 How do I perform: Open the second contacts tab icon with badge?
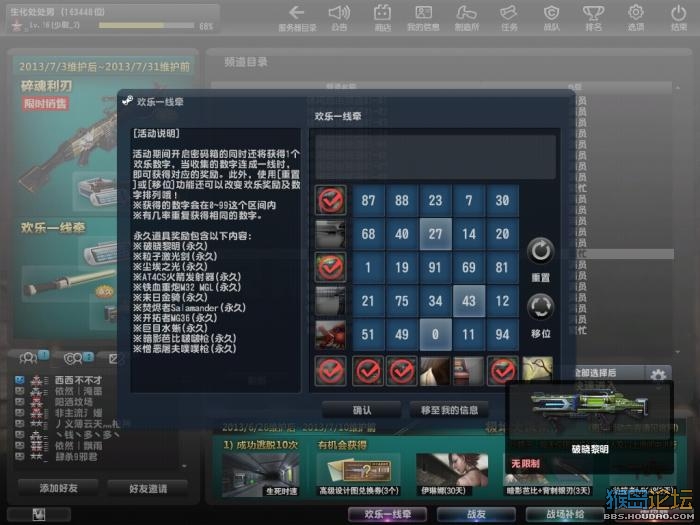[73, 358]
